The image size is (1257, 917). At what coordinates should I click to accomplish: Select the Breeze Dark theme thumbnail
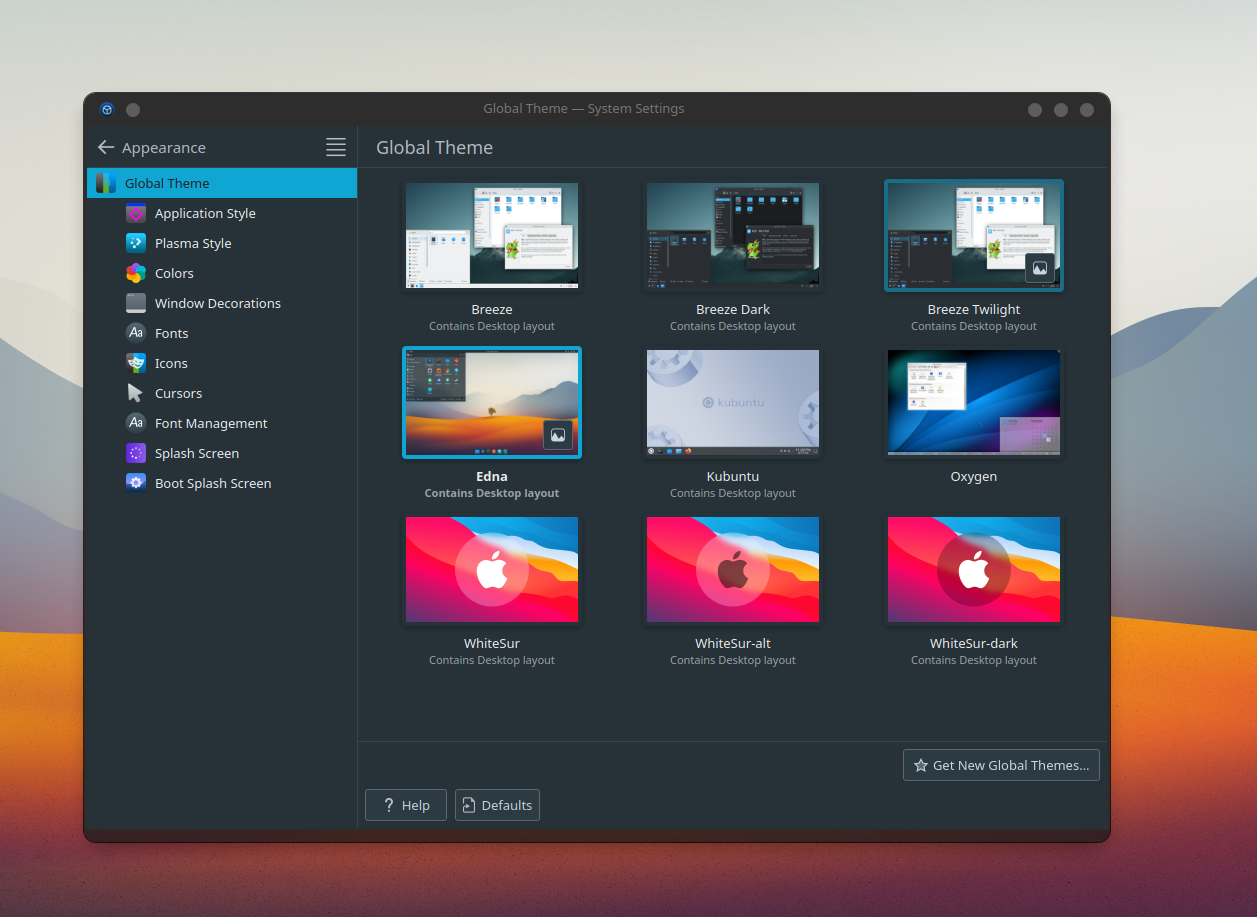coord(733,236)
